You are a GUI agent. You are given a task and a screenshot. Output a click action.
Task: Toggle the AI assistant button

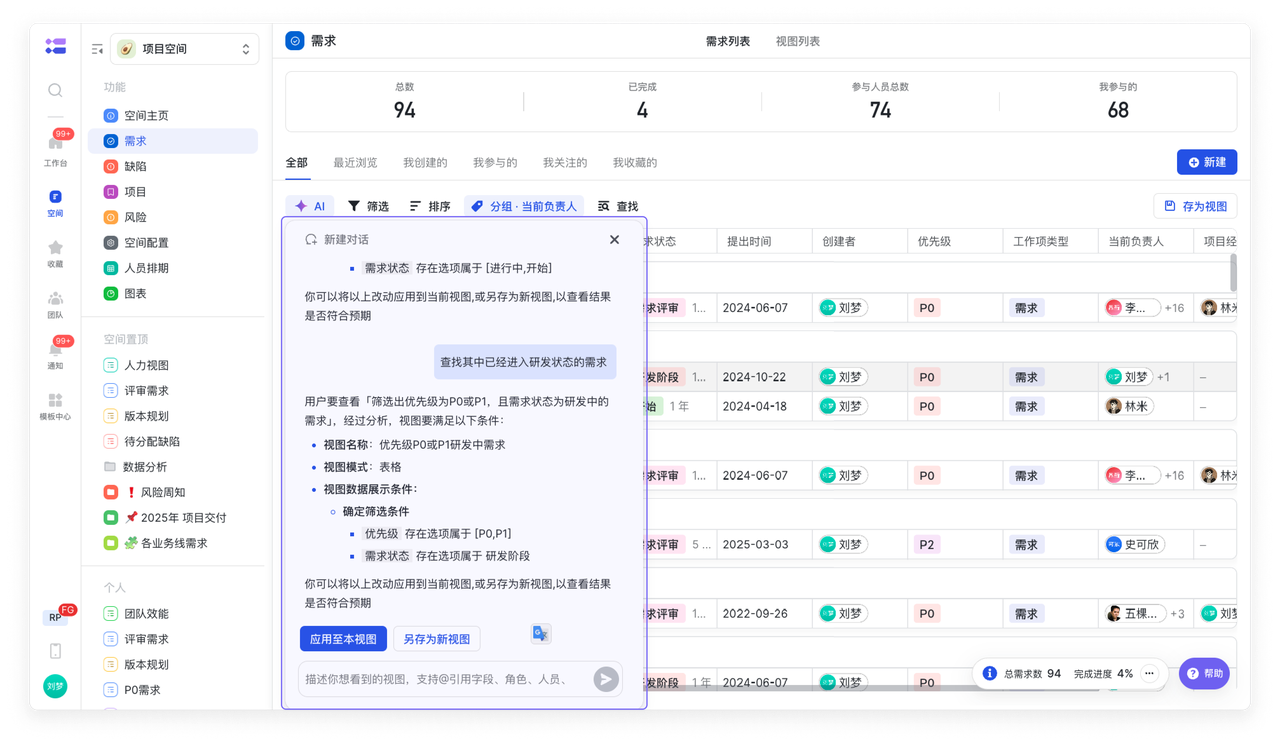310,206
